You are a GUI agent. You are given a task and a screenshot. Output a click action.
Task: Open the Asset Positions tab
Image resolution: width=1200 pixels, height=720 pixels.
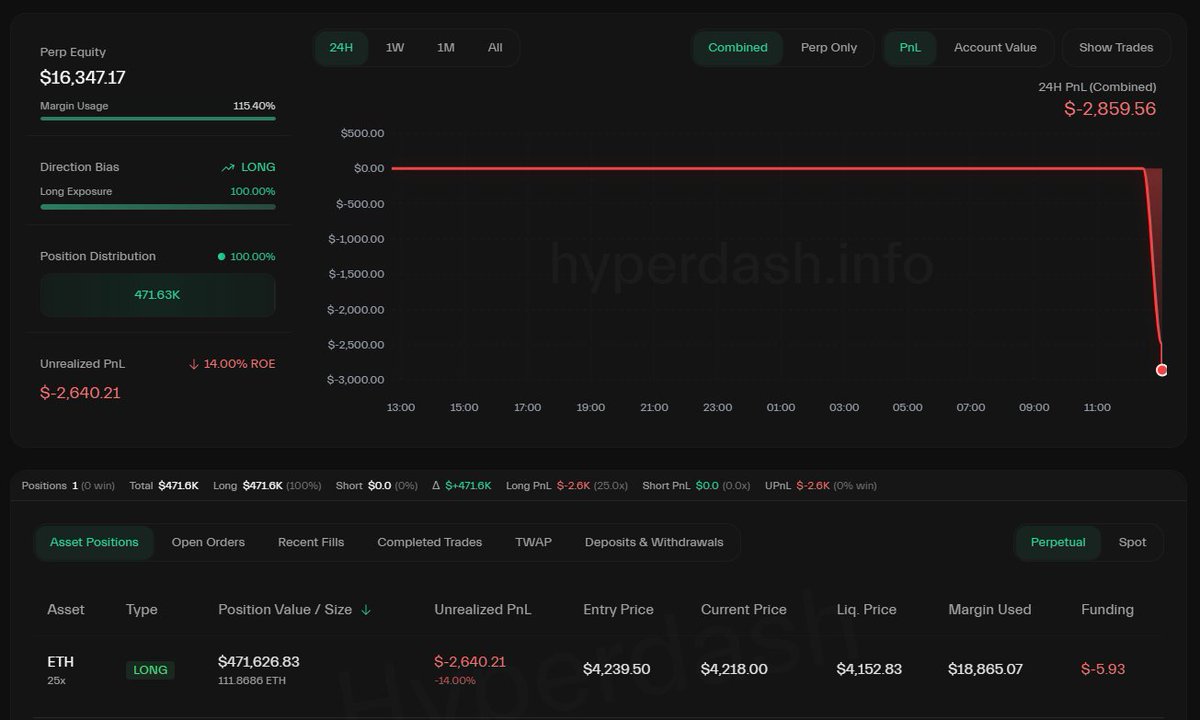[x=94, y=542]
